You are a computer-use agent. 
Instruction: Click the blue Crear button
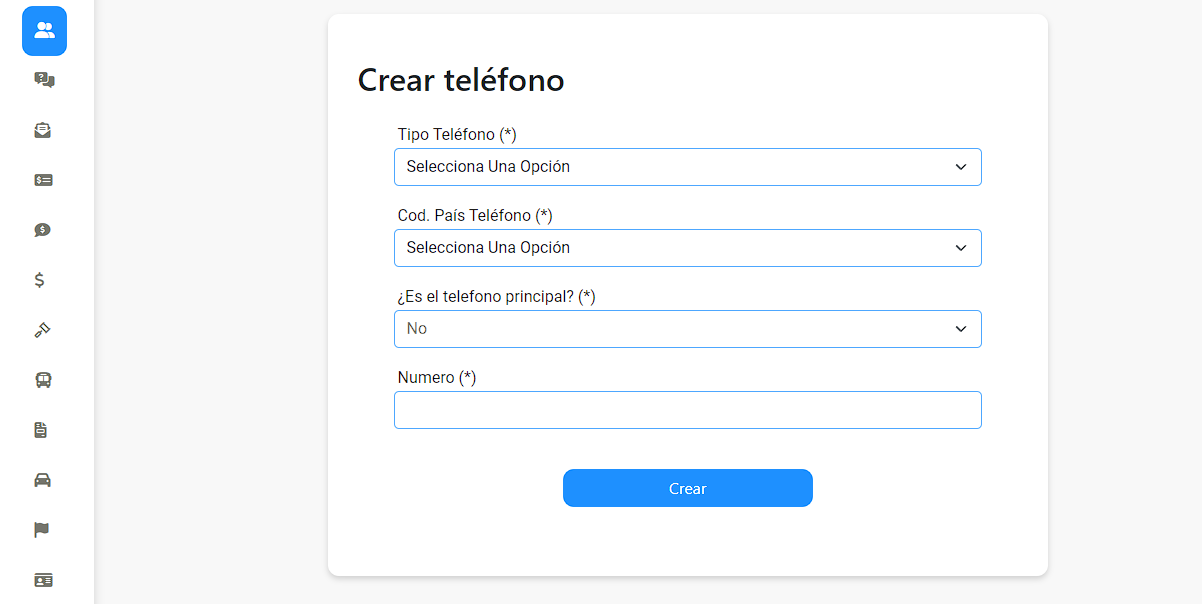point(688,488)
